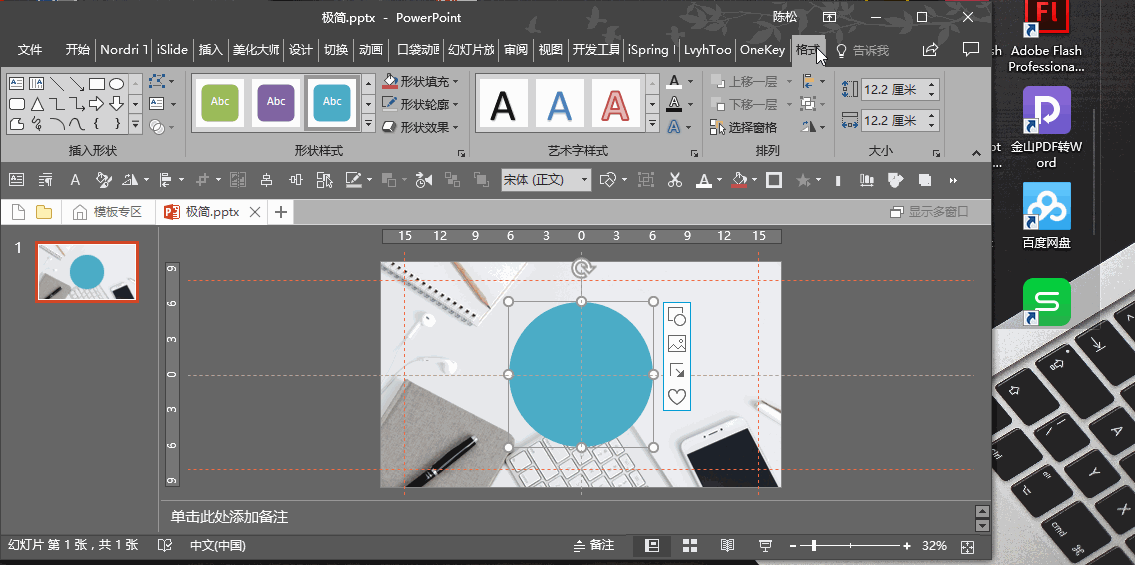Choose the triangle shape in the shapes gallery

coord(36,104)
